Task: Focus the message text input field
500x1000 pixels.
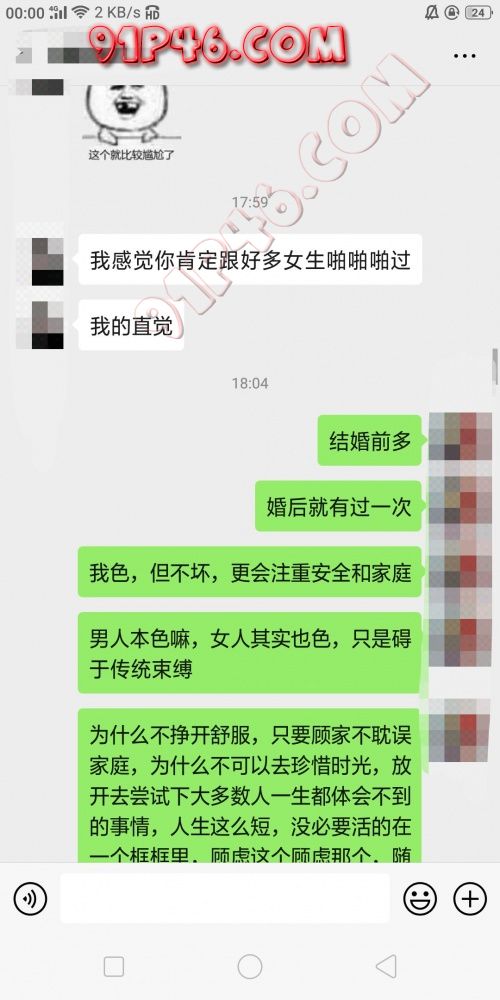Action: click(225, 899)
